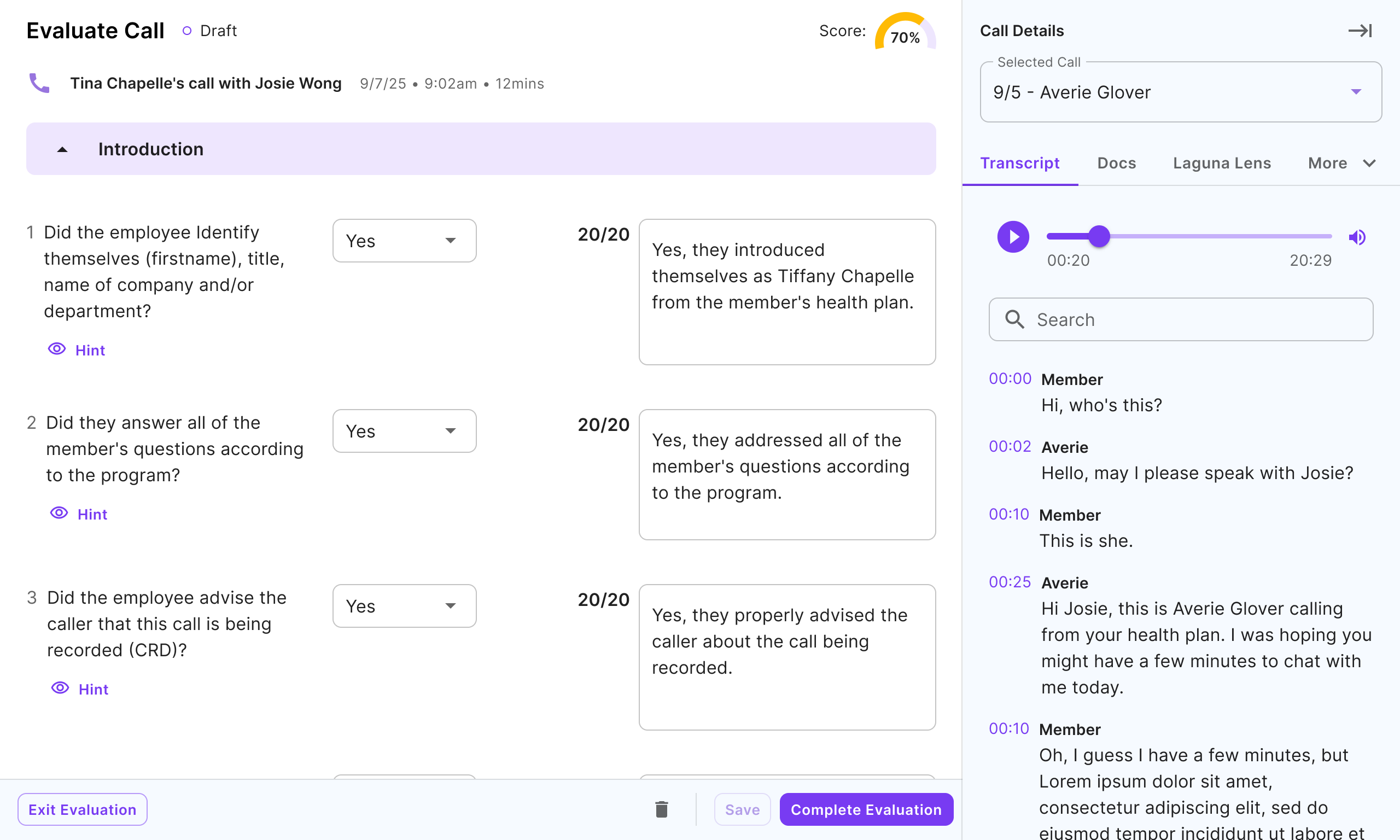The height and width of the screenshot is (840, 1400).
Task: Click 'Hello, may I please speak with Josie?'
Action: pyautogui.click(x=1197, y=473)
